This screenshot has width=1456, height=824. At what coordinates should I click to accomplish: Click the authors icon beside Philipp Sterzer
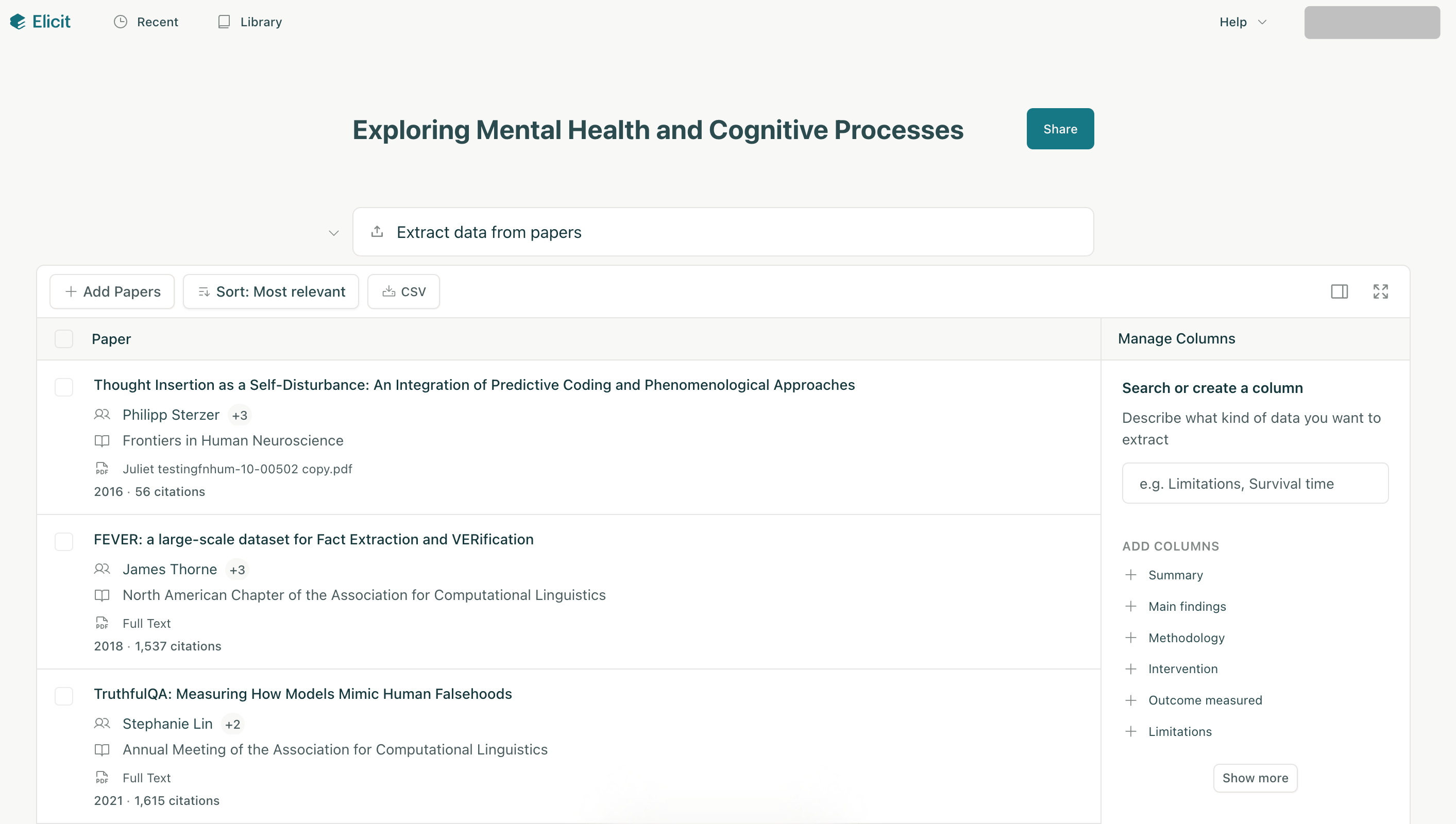click(x=102, y=415)
